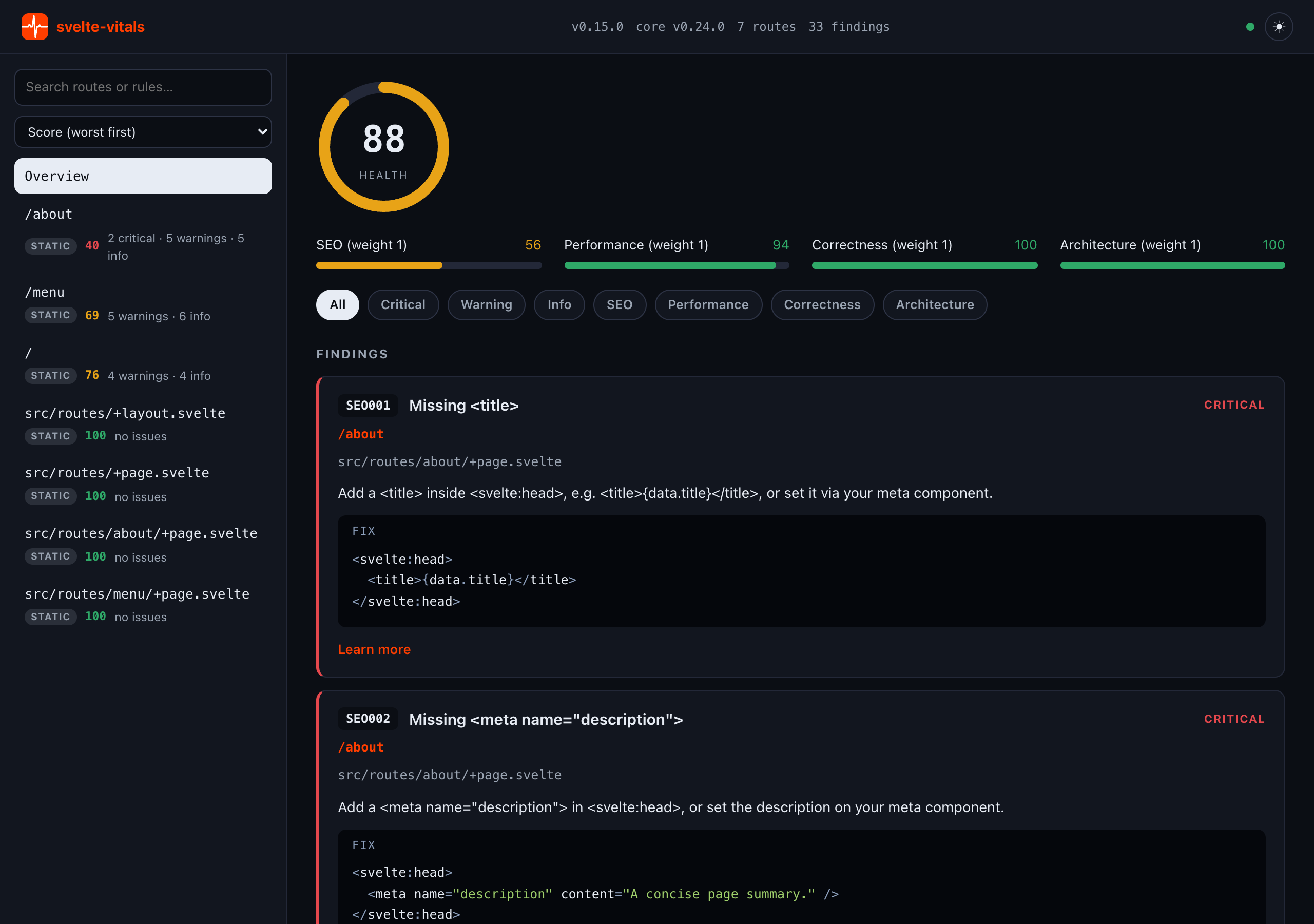Open the /menu route in the sidebar
This screenshot has width=1314, height=924.
pyautogui.click(x=143, y=304)
